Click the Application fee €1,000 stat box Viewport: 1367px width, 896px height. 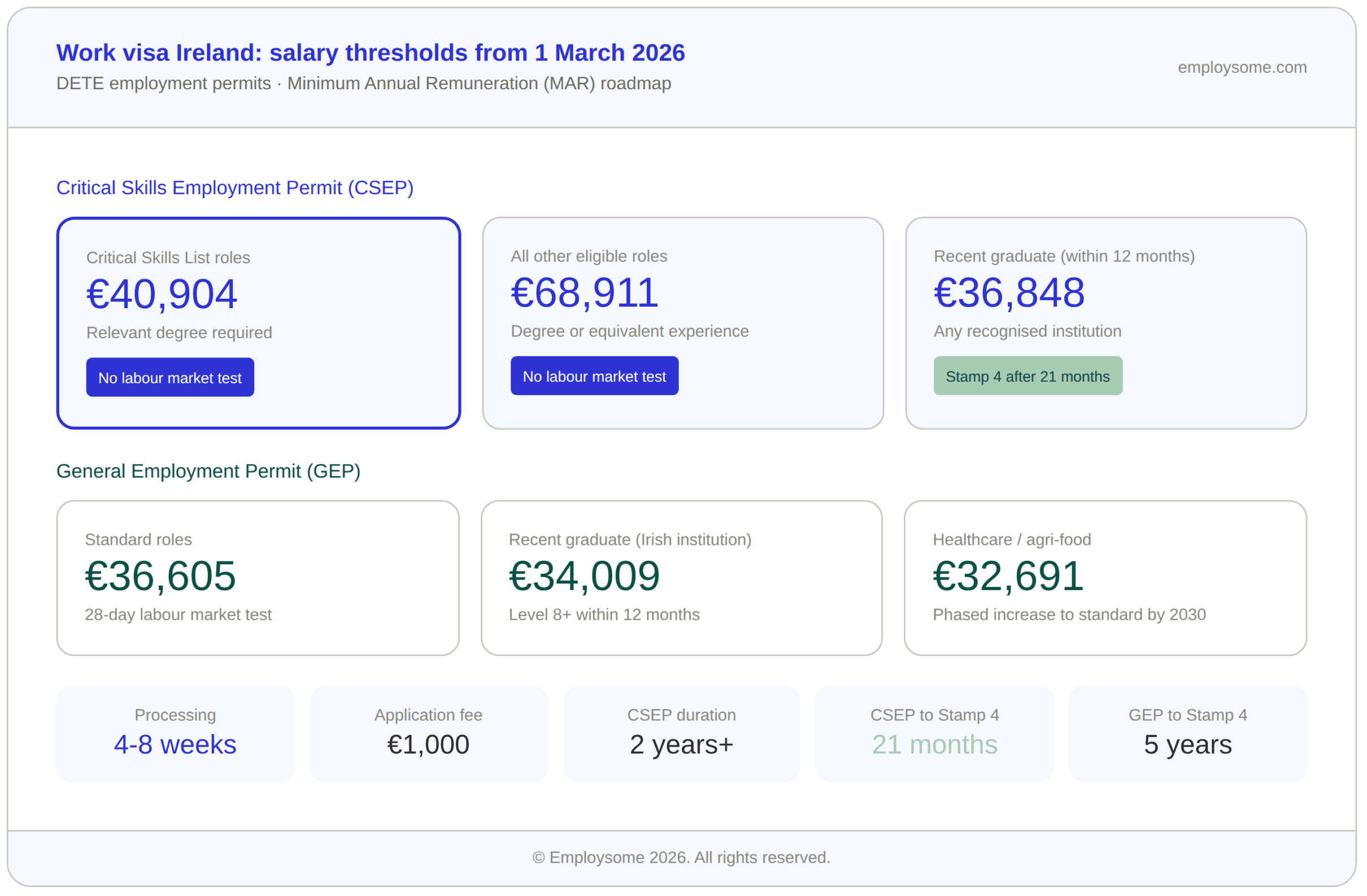[x=428, y=733]
